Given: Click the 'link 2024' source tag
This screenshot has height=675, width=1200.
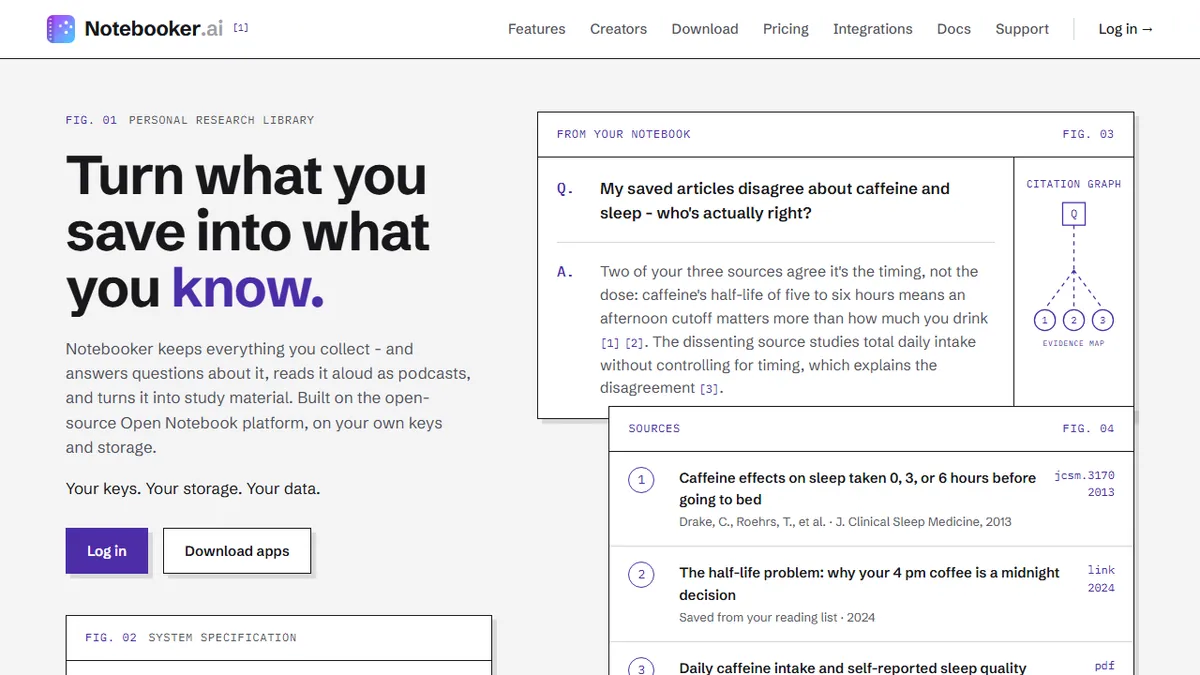Looking at the screenshot, I should coord(1101,579).
